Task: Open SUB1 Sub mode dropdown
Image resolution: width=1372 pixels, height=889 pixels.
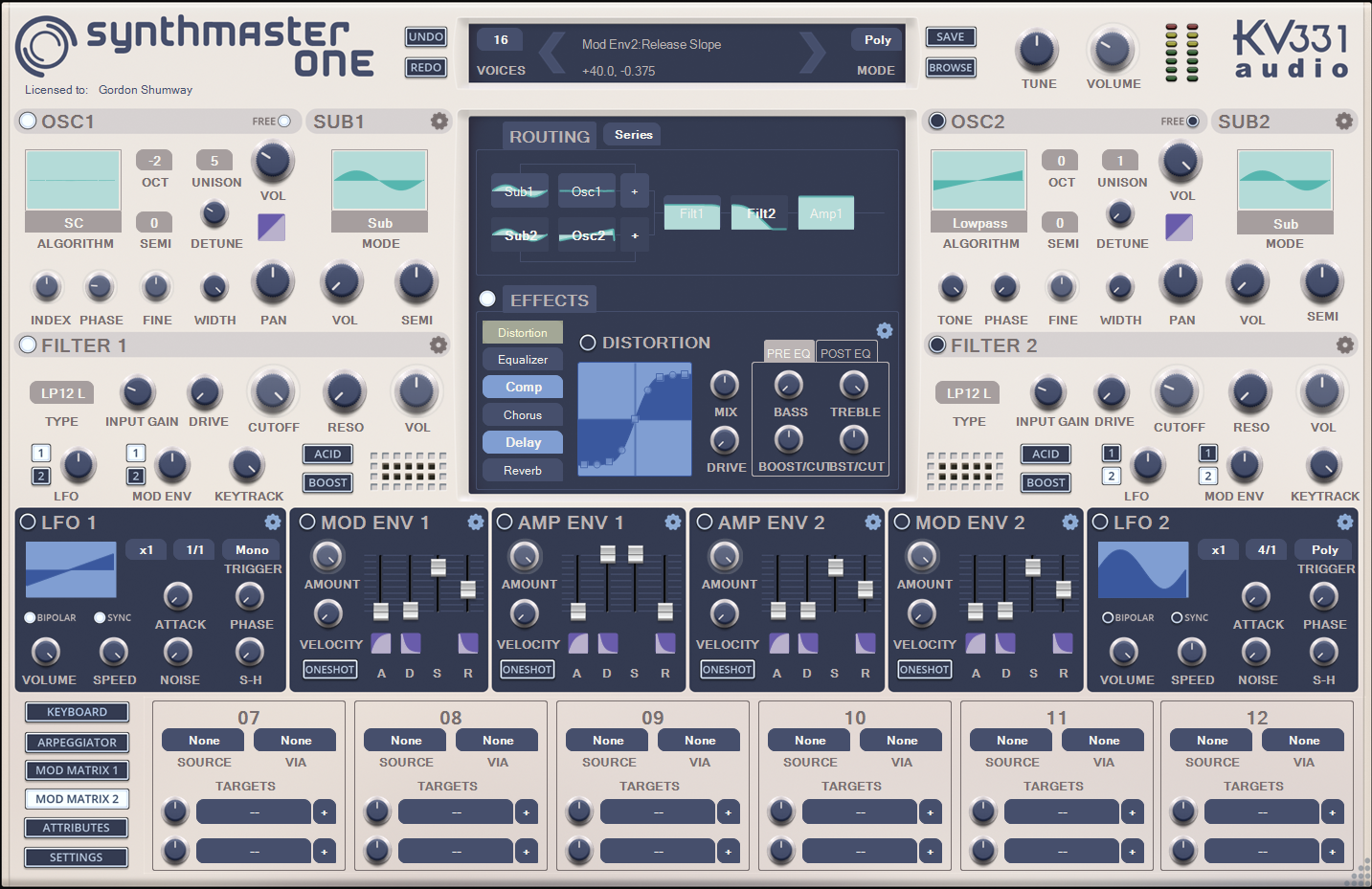Action: tap(379, 223)
